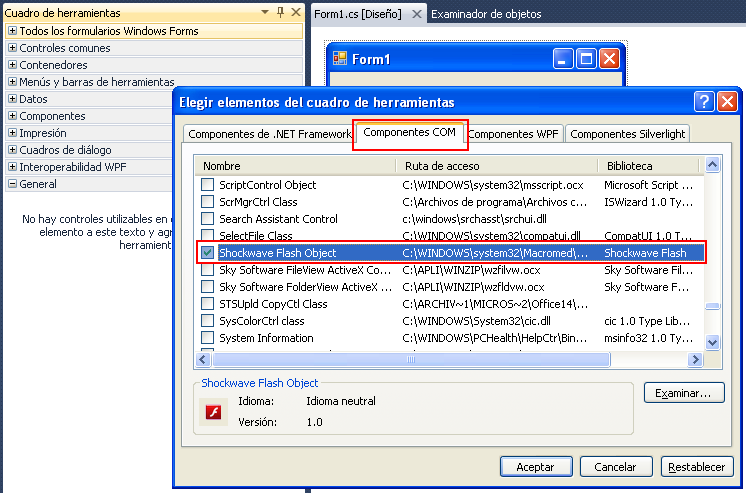
Task: Sort list by Ruta de acceso header
Action: pyautogui.click(x=497, y=166)
